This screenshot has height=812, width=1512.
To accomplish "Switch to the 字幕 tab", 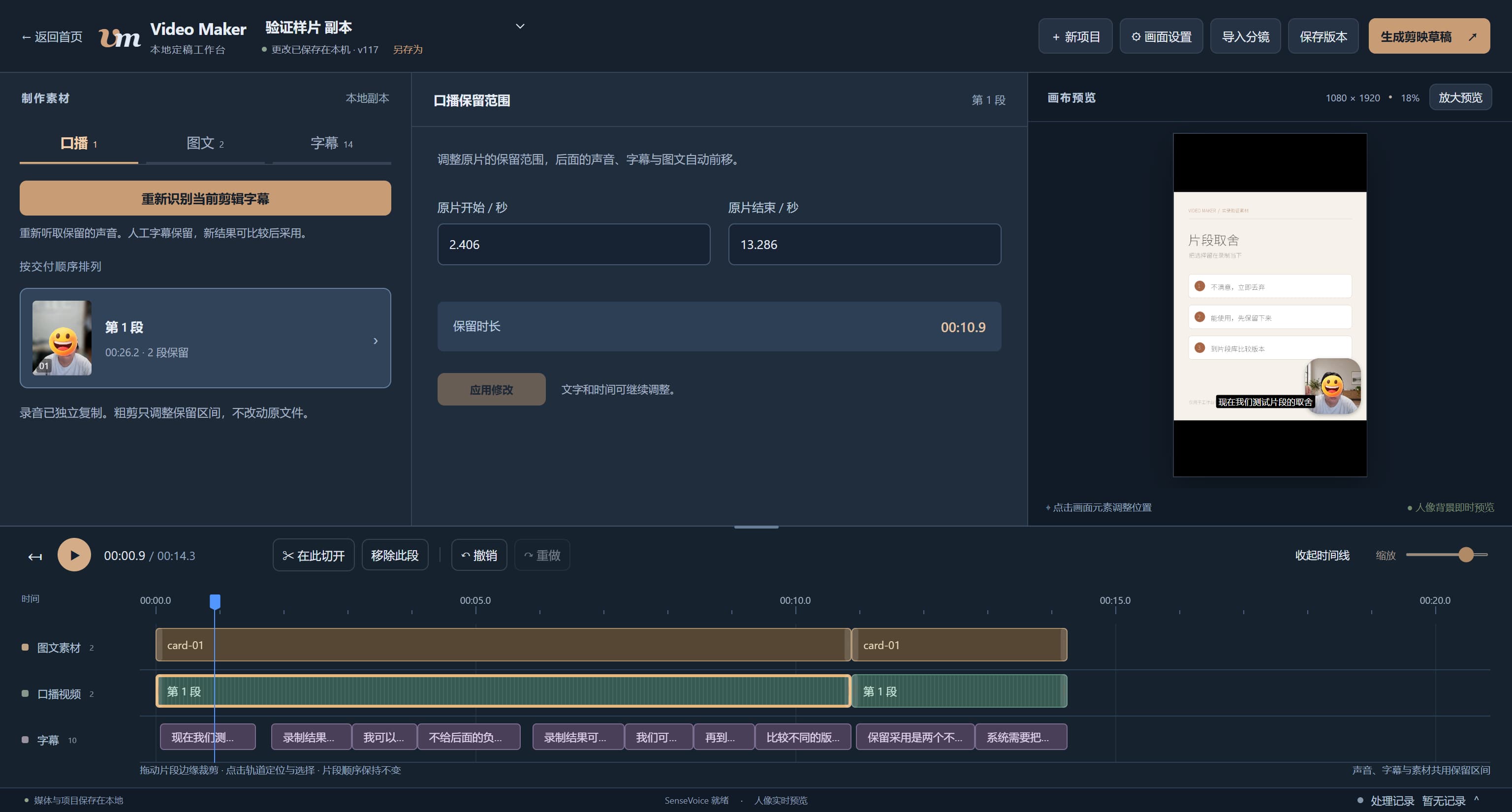I will pos(332,143).
